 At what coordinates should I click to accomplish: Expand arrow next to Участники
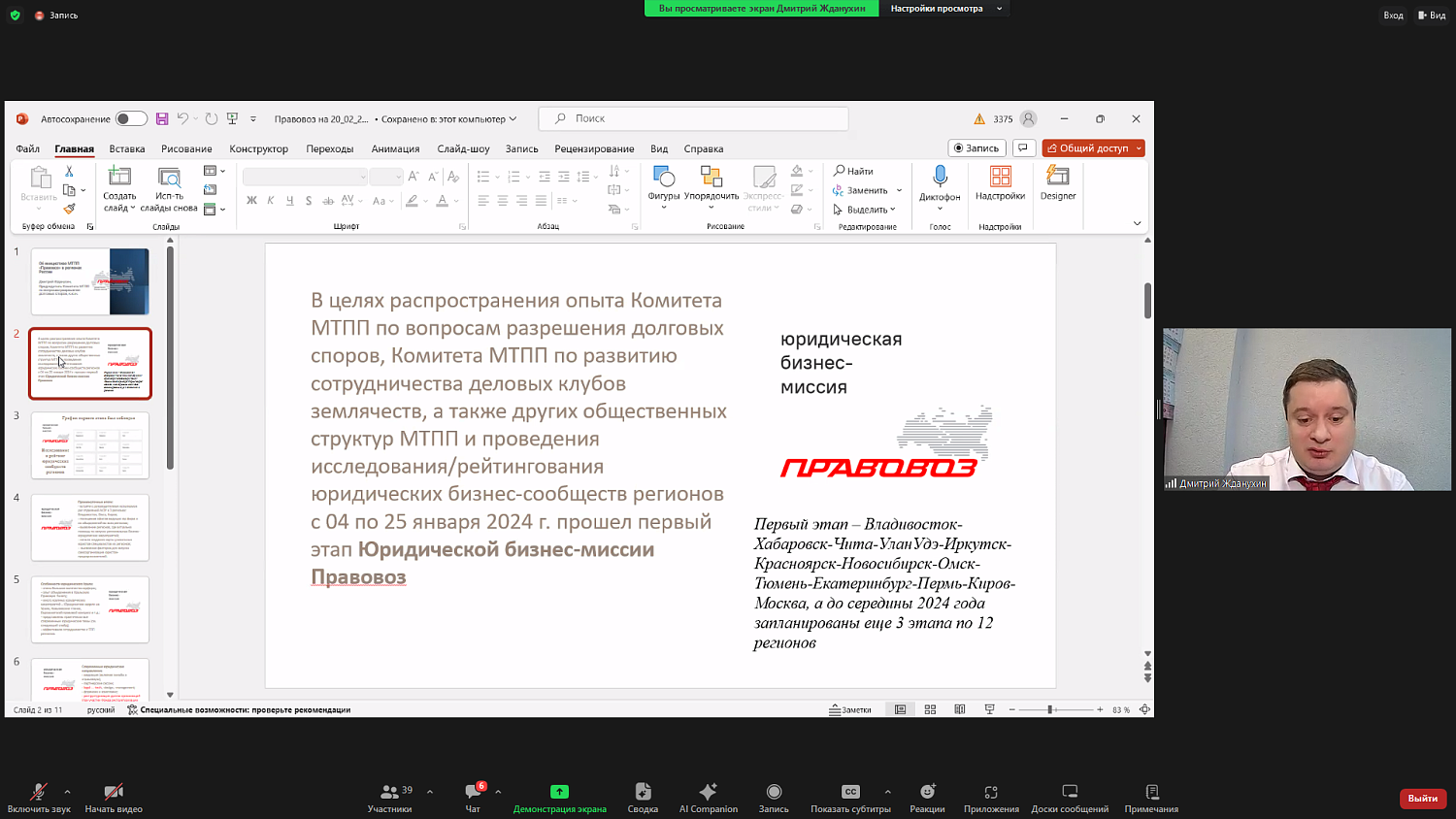(430, 792)
